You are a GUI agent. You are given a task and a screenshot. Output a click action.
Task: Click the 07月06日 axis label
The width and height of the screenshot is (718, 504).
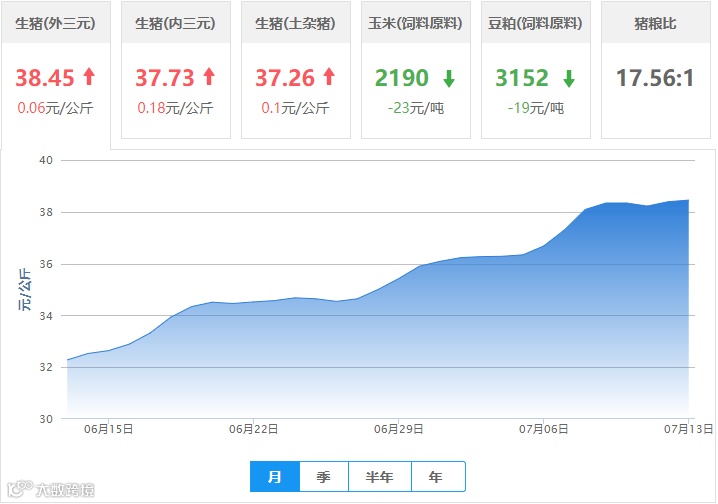544,429
